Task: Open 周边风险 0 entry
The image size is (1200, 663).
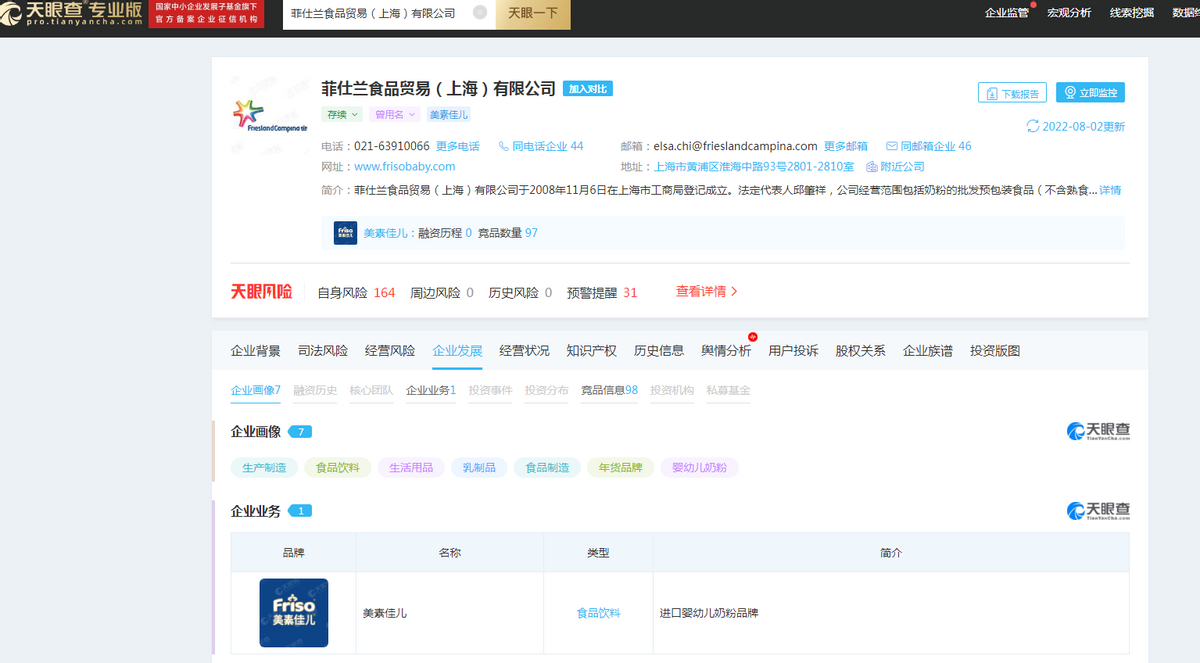Action: (x=443, y=293)
